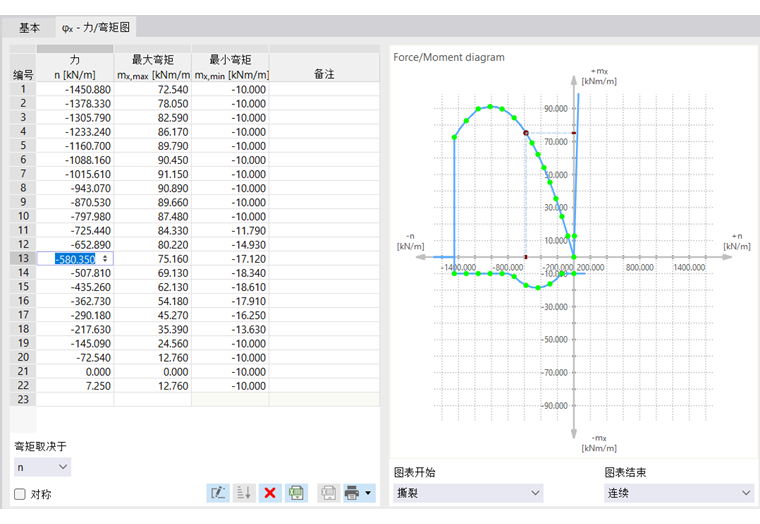
Task: Click the edit row pencil icon
Action: 218,493
